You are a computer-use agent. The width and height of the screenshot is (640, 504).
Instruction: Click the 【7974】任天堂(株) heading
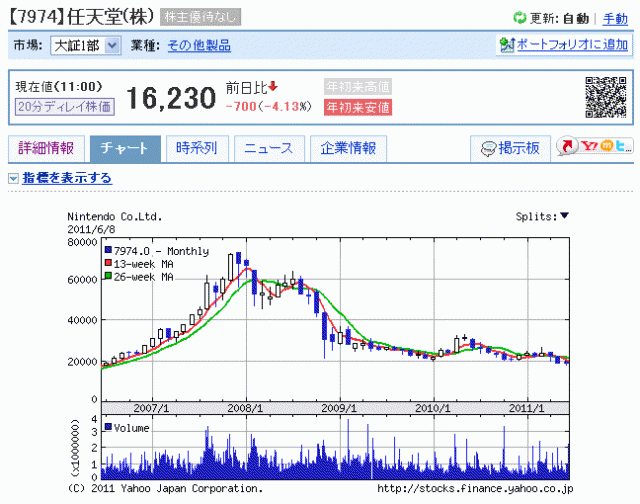[x=82, y=17]
